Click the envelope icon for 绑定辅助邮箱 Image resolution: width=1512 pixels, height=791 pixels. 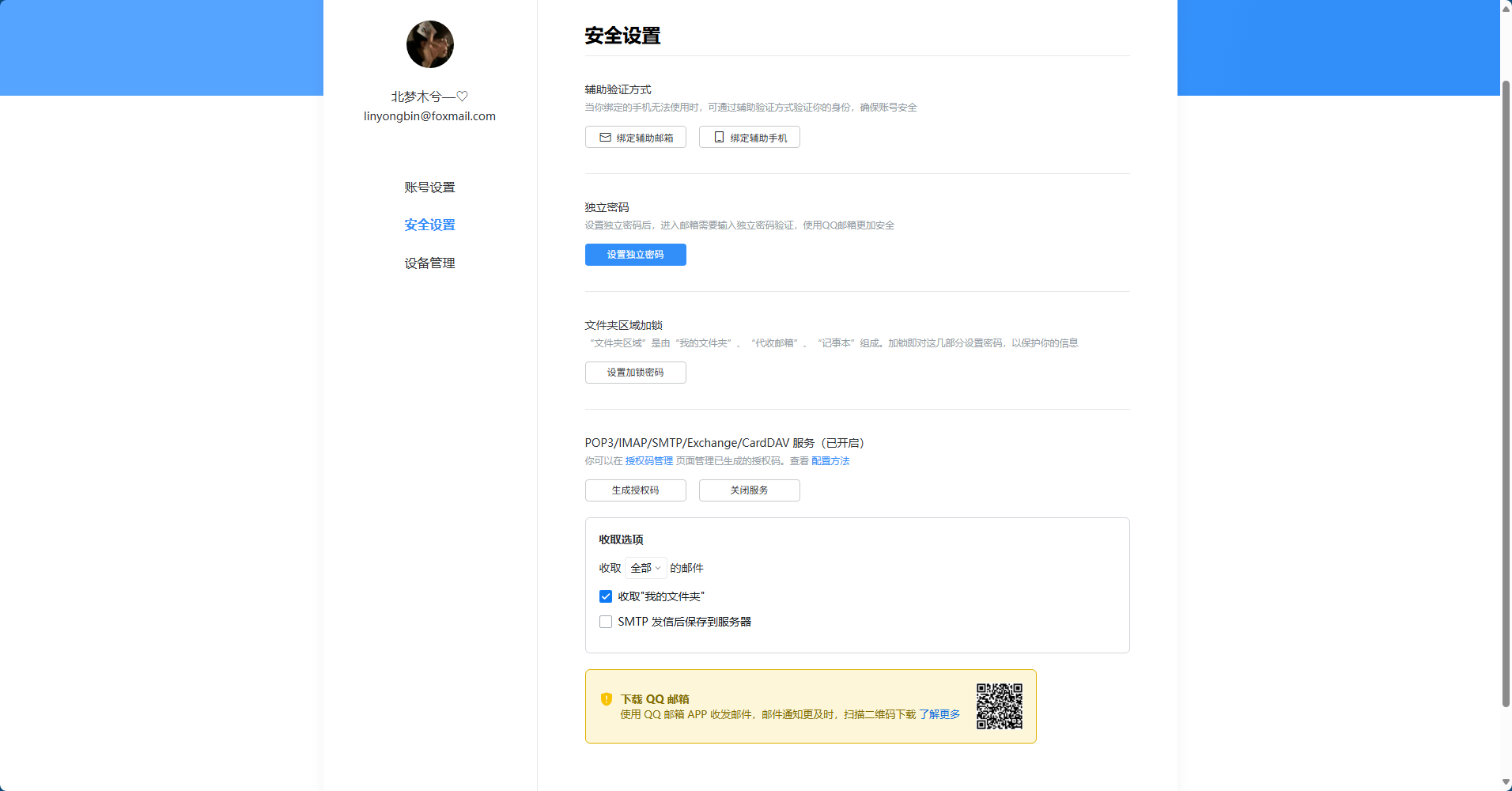coord(605,138)
